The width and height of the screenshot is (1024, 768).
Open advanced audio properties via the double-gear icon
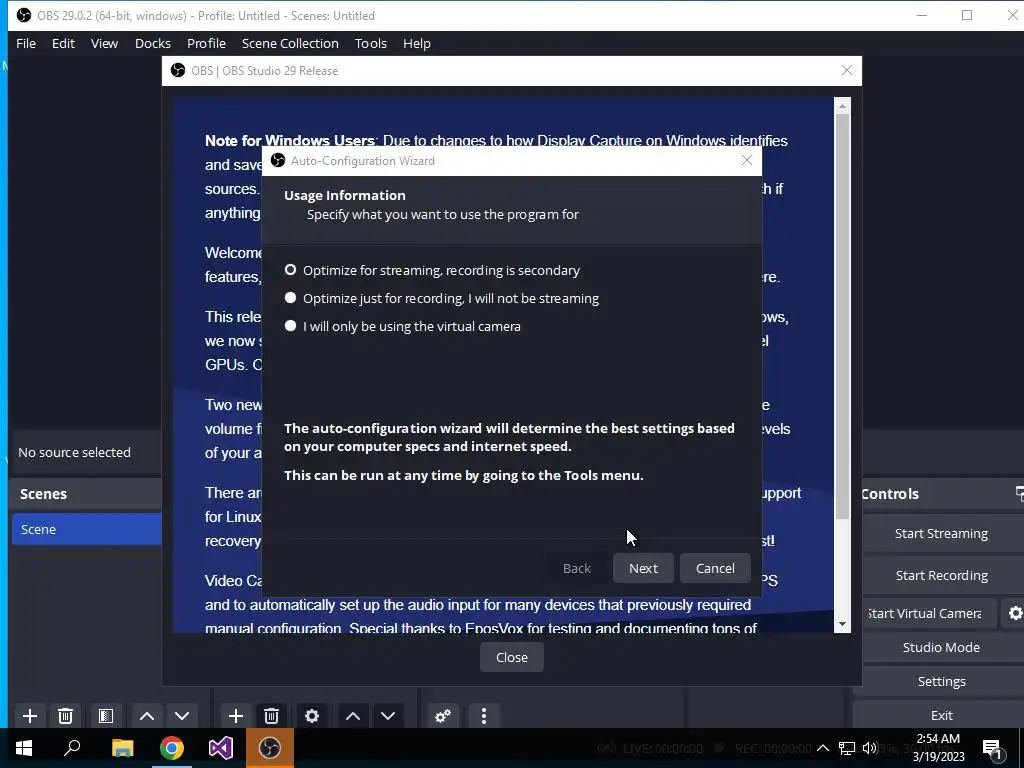[443, 716]
